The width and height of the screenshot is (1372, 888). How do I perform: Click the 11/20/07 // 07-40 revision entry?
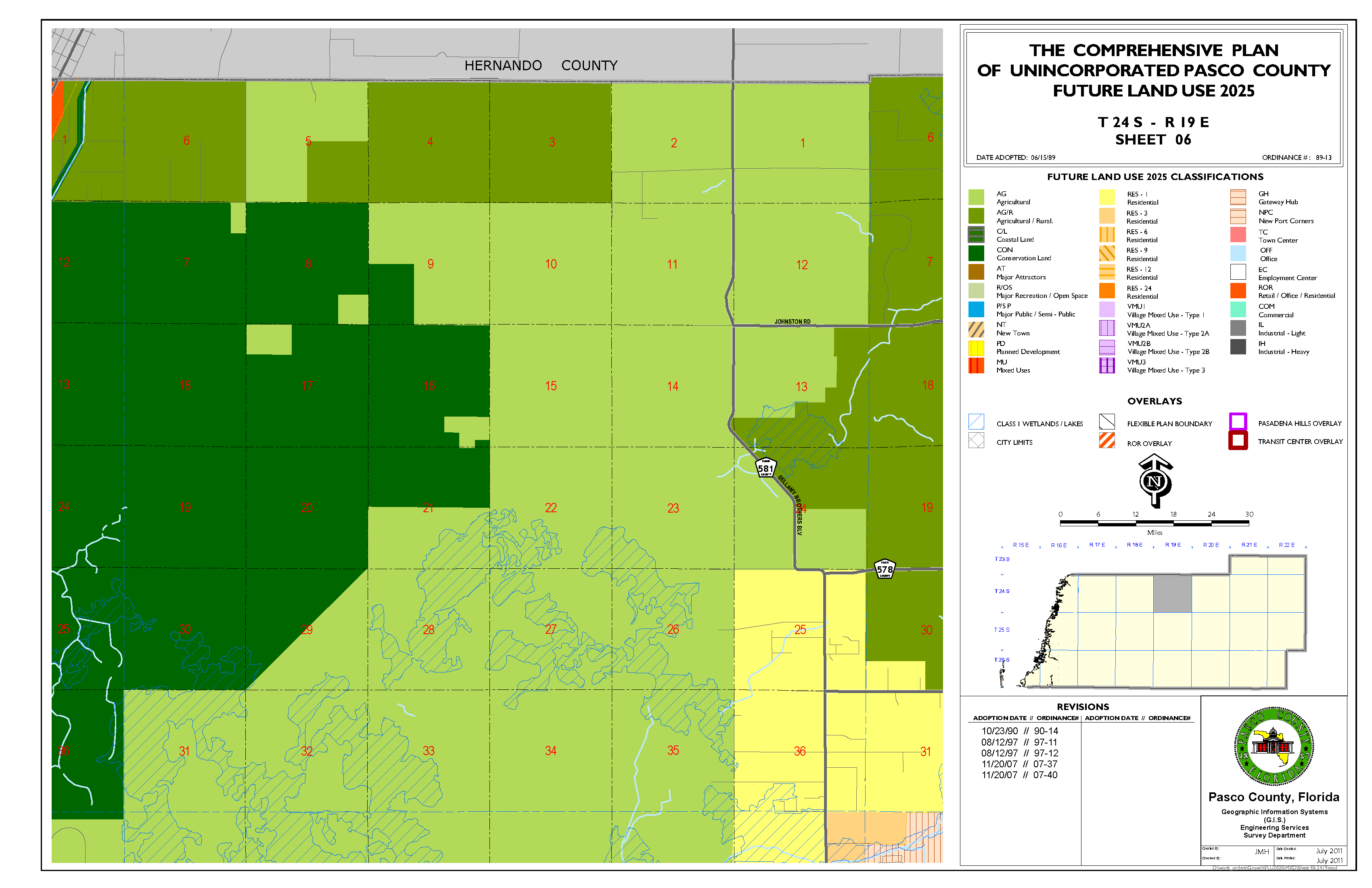coord(1019,775)
